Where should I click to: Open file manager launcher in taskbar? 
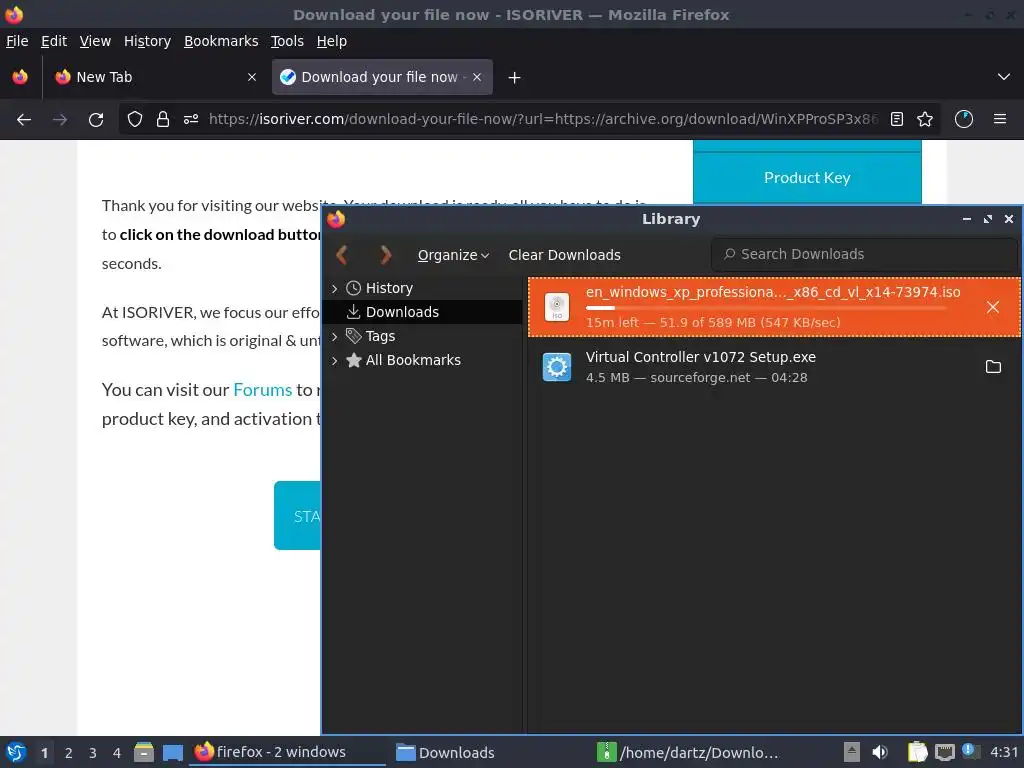point(144,752)
